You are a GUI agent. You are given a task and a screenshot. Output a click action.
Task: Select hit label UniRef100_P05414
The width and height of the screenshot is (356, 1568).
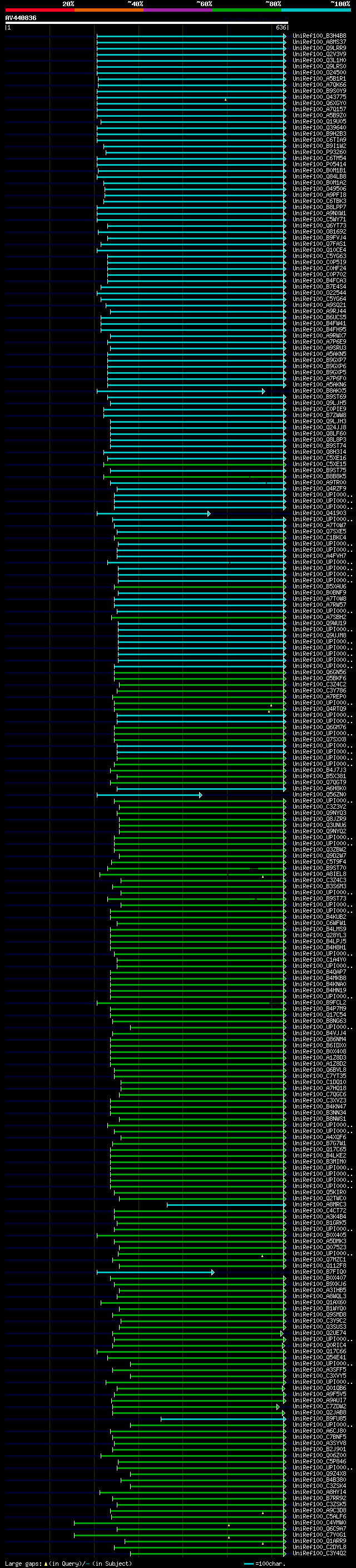319,164
